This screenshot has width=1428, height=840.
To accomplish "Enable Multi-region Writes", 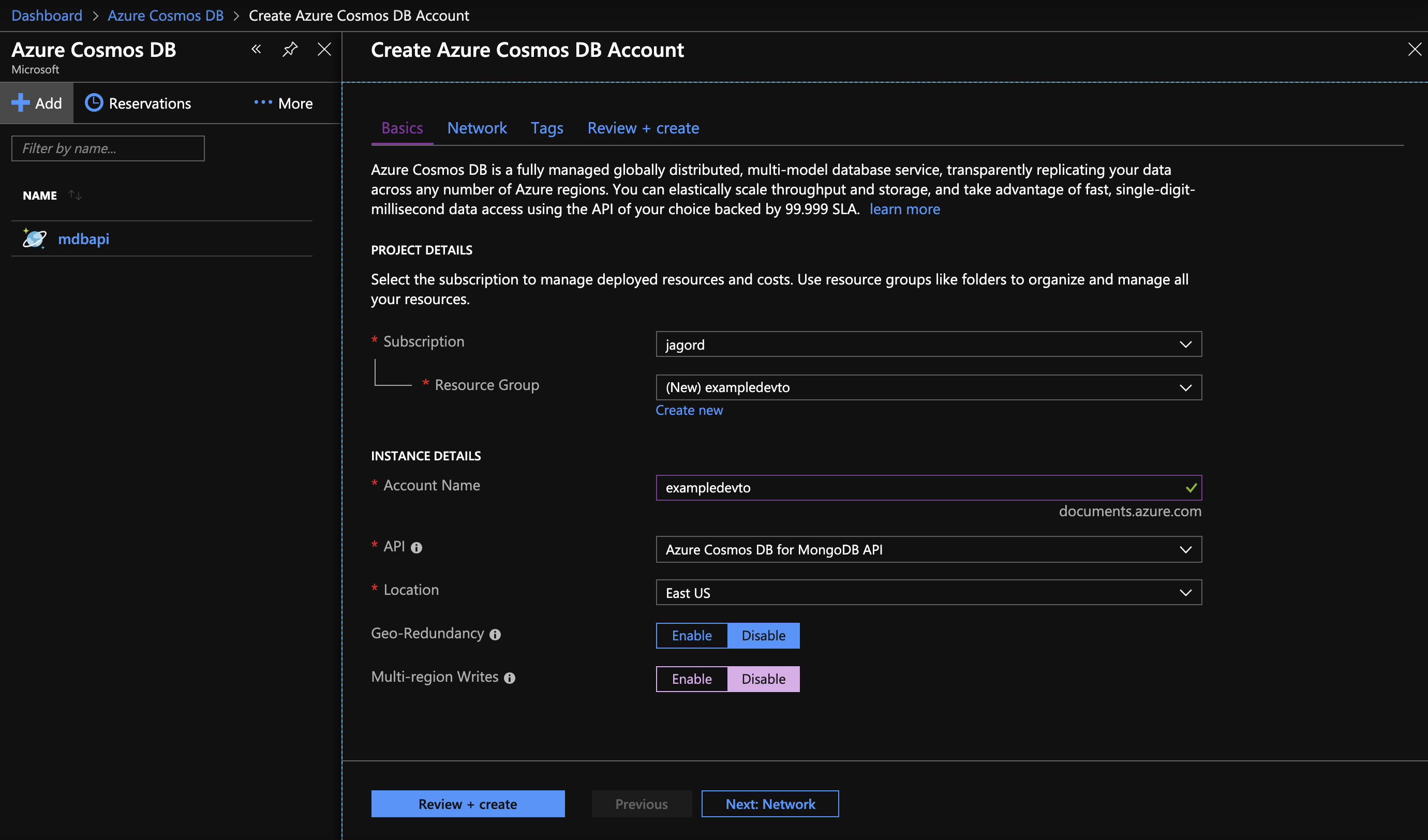I will (691, 679).
